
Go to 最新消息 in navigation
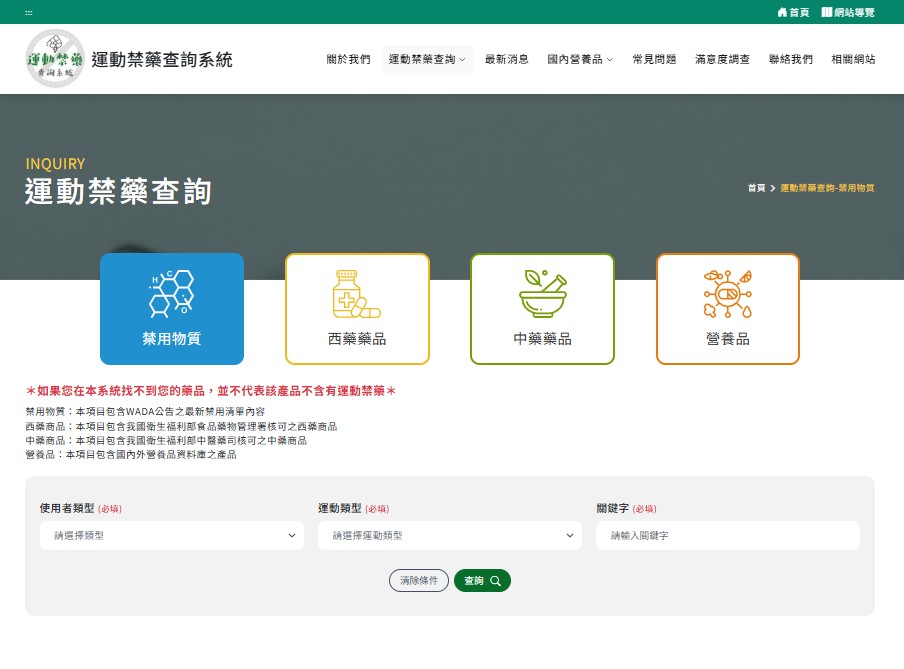(x=506, y=60)
